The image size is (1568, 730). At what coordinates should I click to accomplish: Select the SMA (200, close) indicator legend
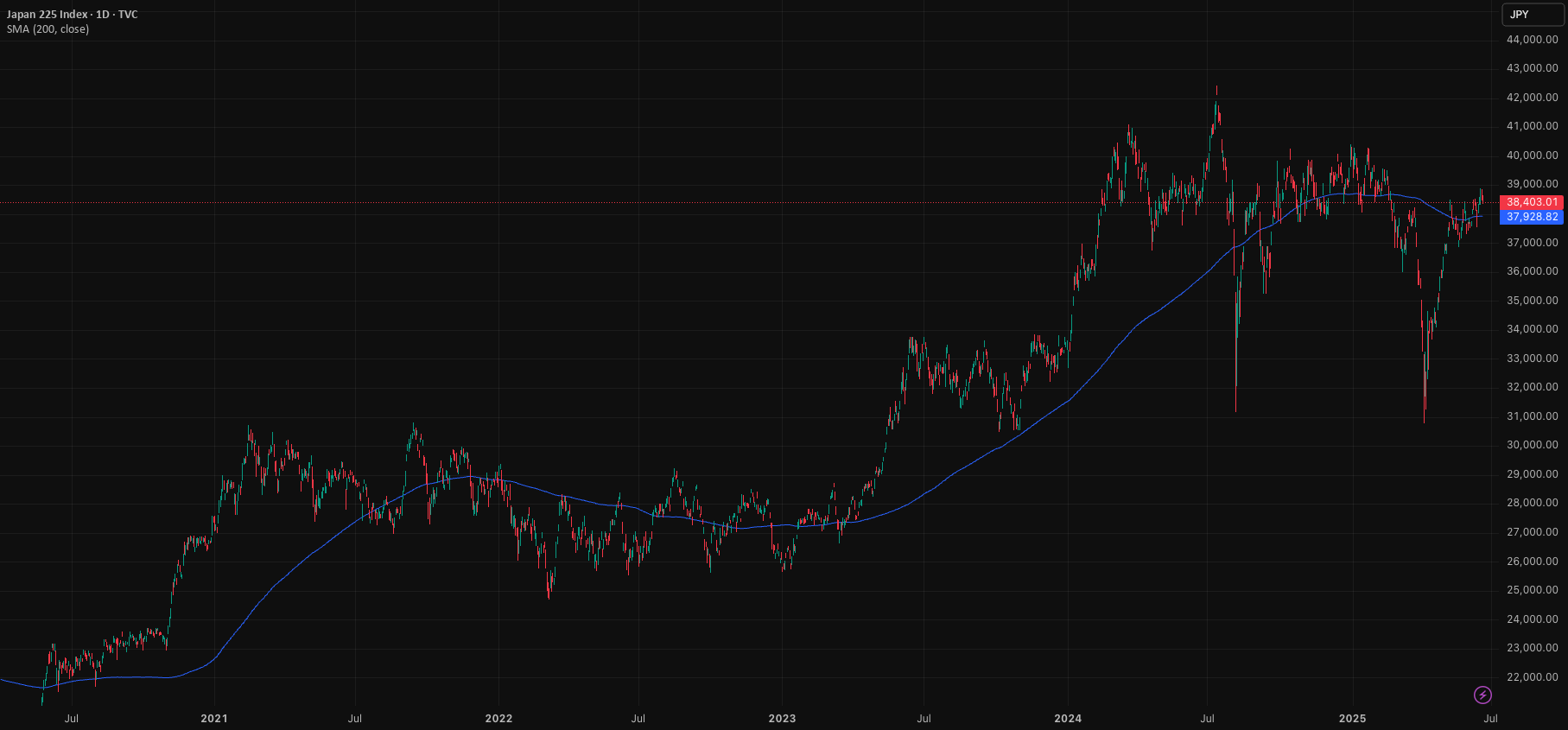pos(48,29)
